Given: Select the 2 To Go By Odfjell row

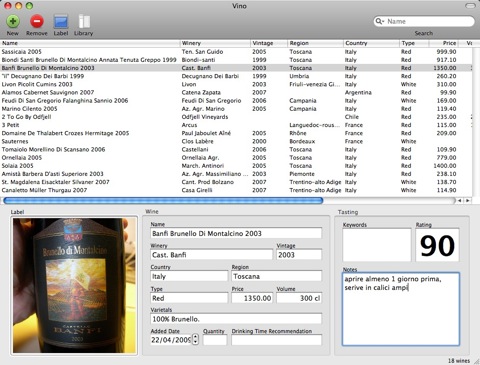Looking at the screenshot, I should [236, 117].
